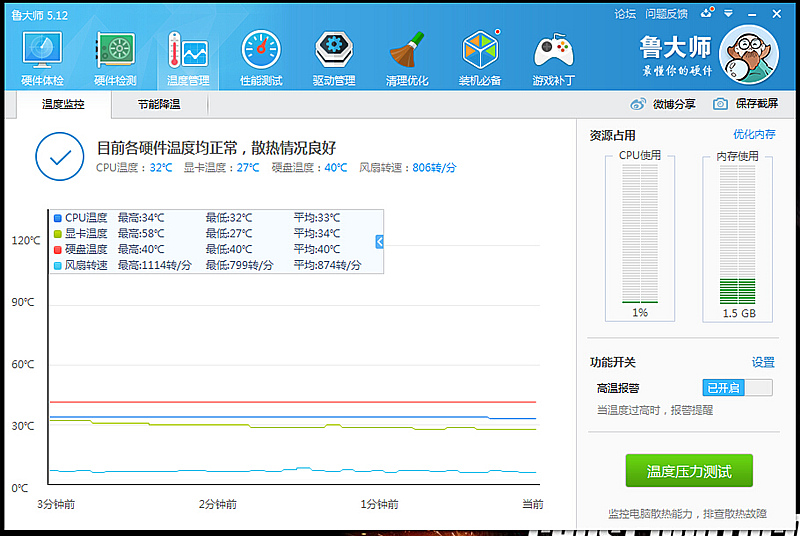Toggle the 高温报警 switch
Image resolution: width=800 pixels, height=536 pixels.
737,388
